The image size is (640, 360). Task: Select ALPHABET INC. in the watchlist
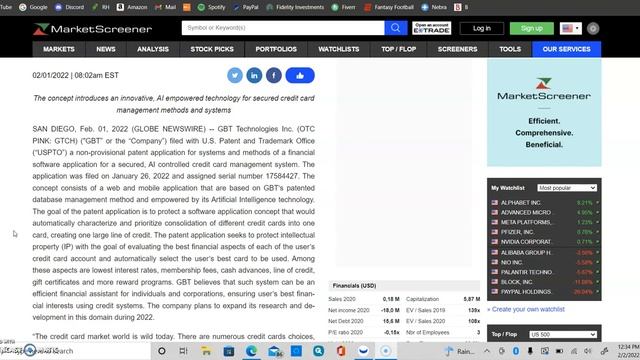(x=520, y=202)
